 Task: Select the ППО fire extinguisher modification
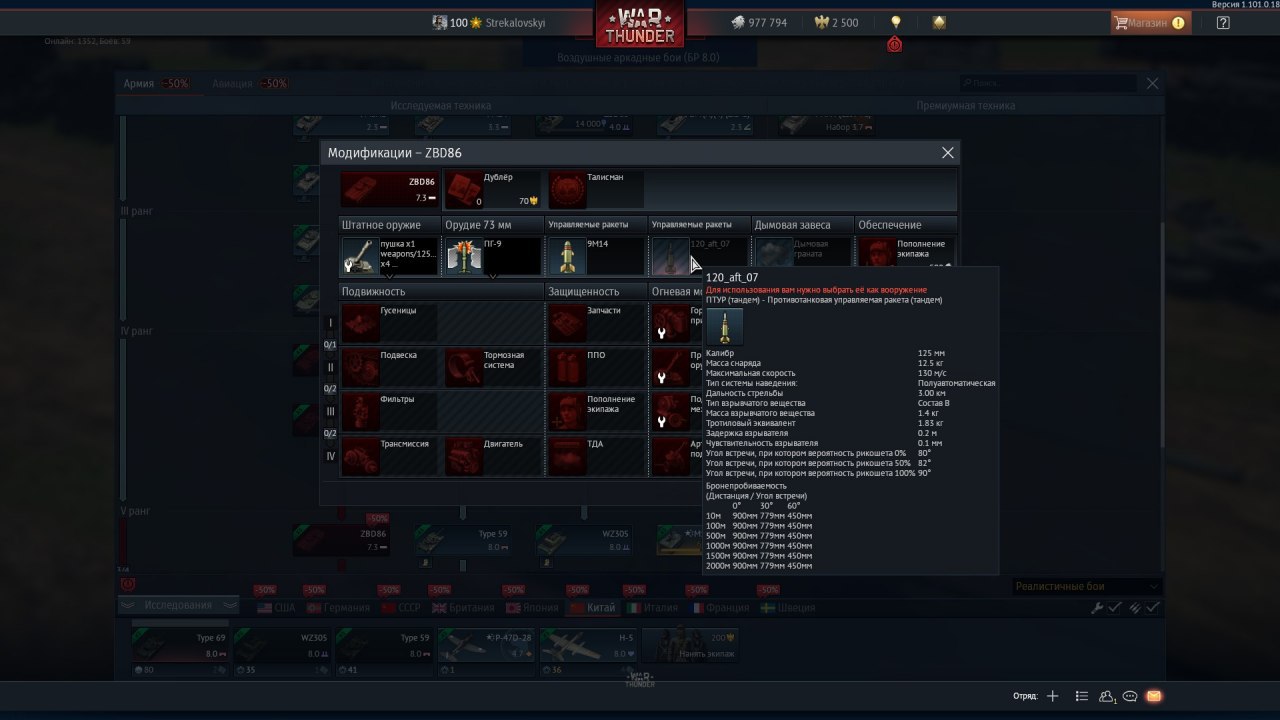pos(596,367)
